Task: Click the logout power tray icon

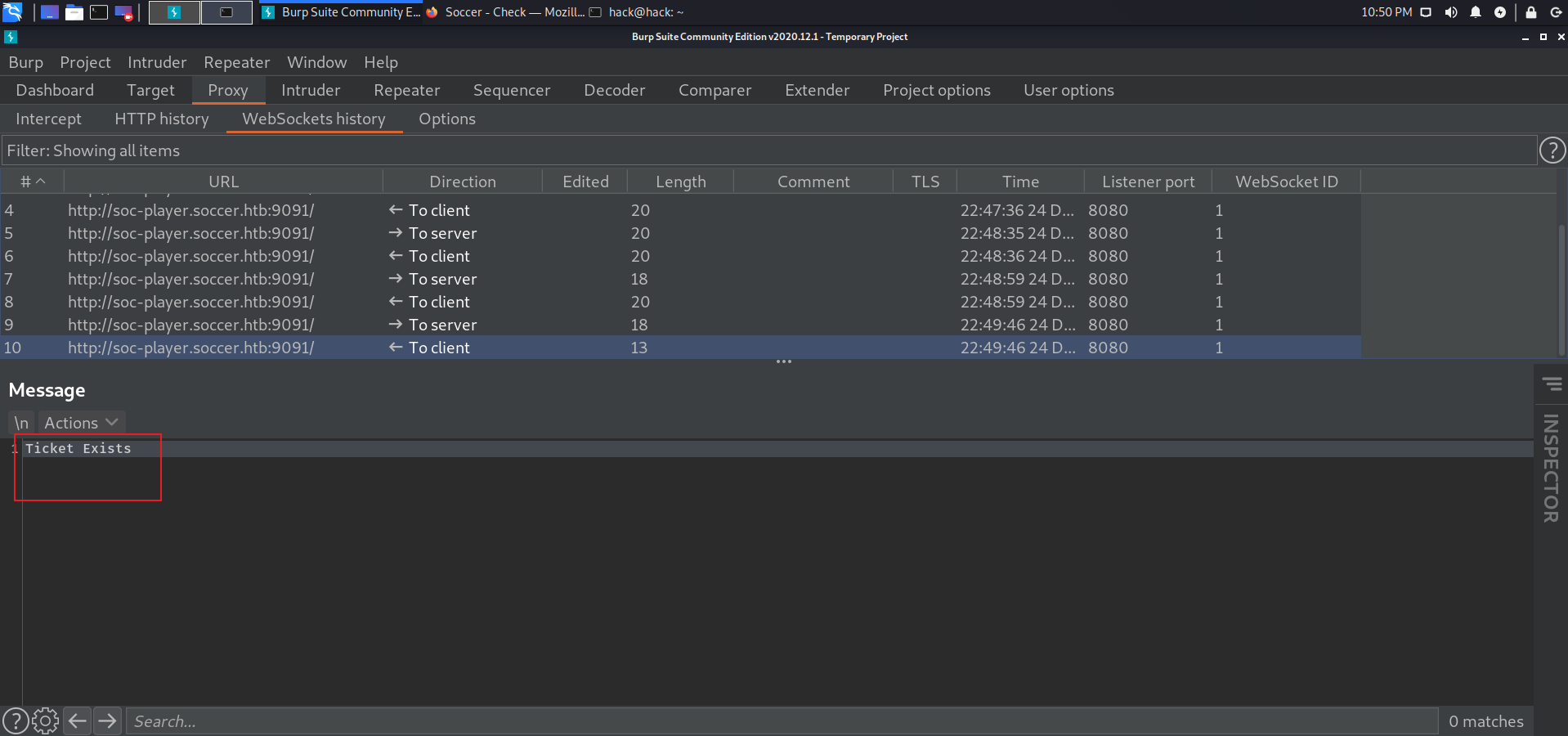Action: pos(1556,12)
